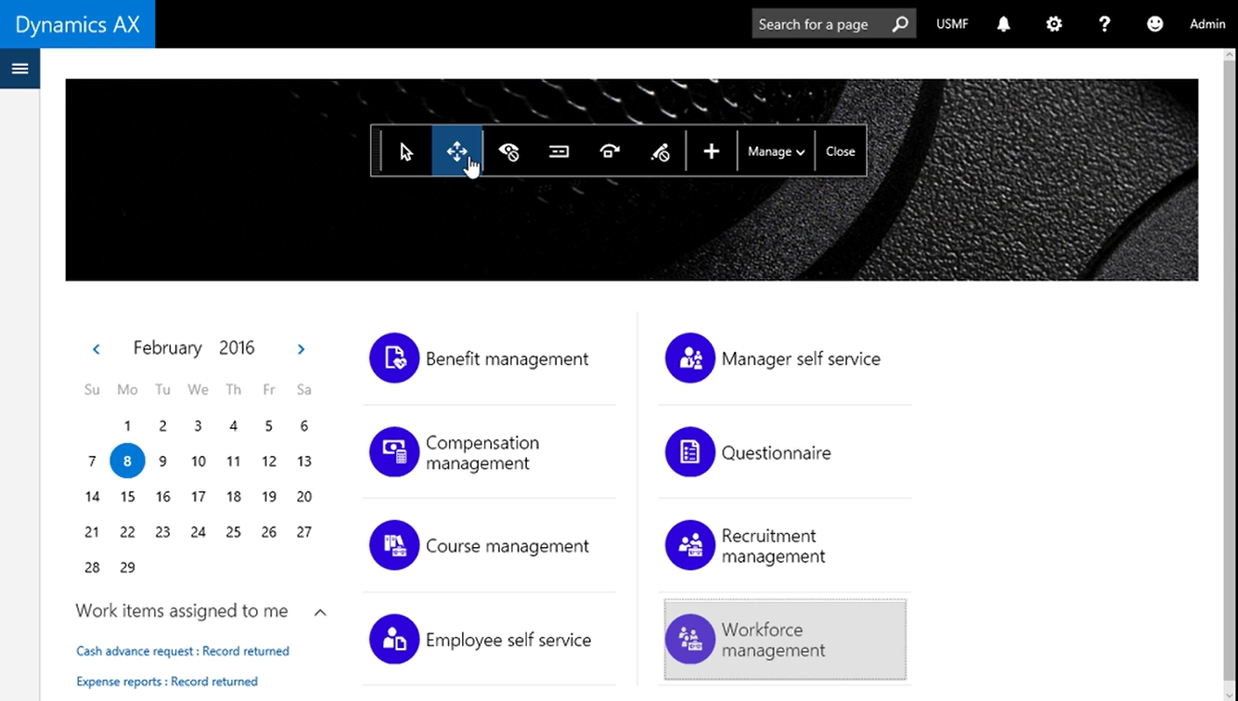Click the Skip tab-stop icon in toolbar
Image resolution: width=1238 pixels, height=701 pixels.
pyautogui.click(x=609, y=152)
